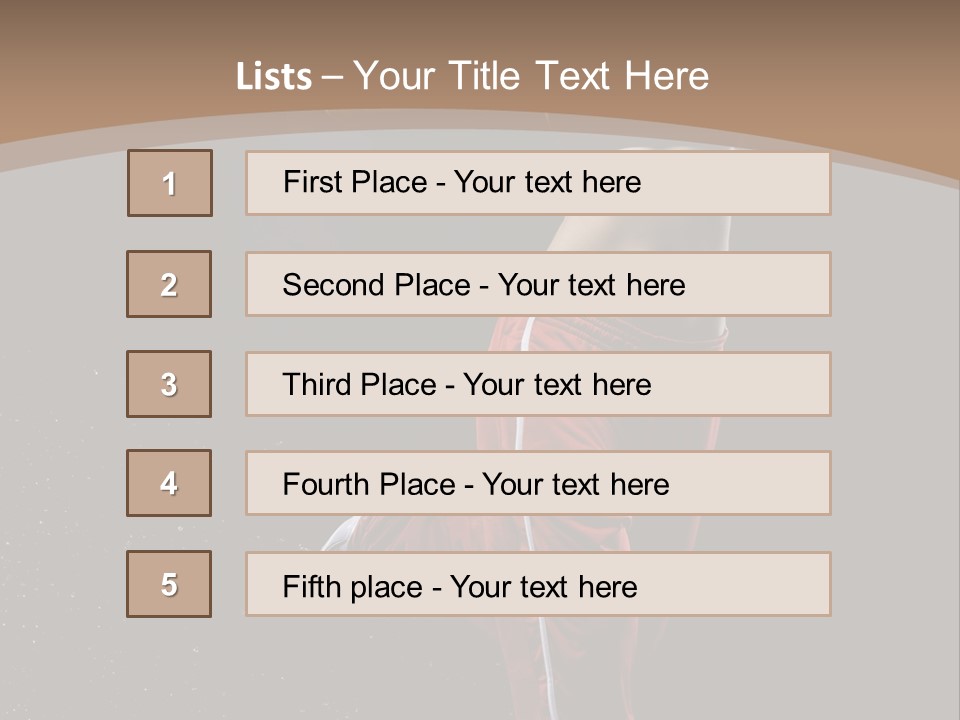Select the number 2 box
960x720 pixels.
169,284
